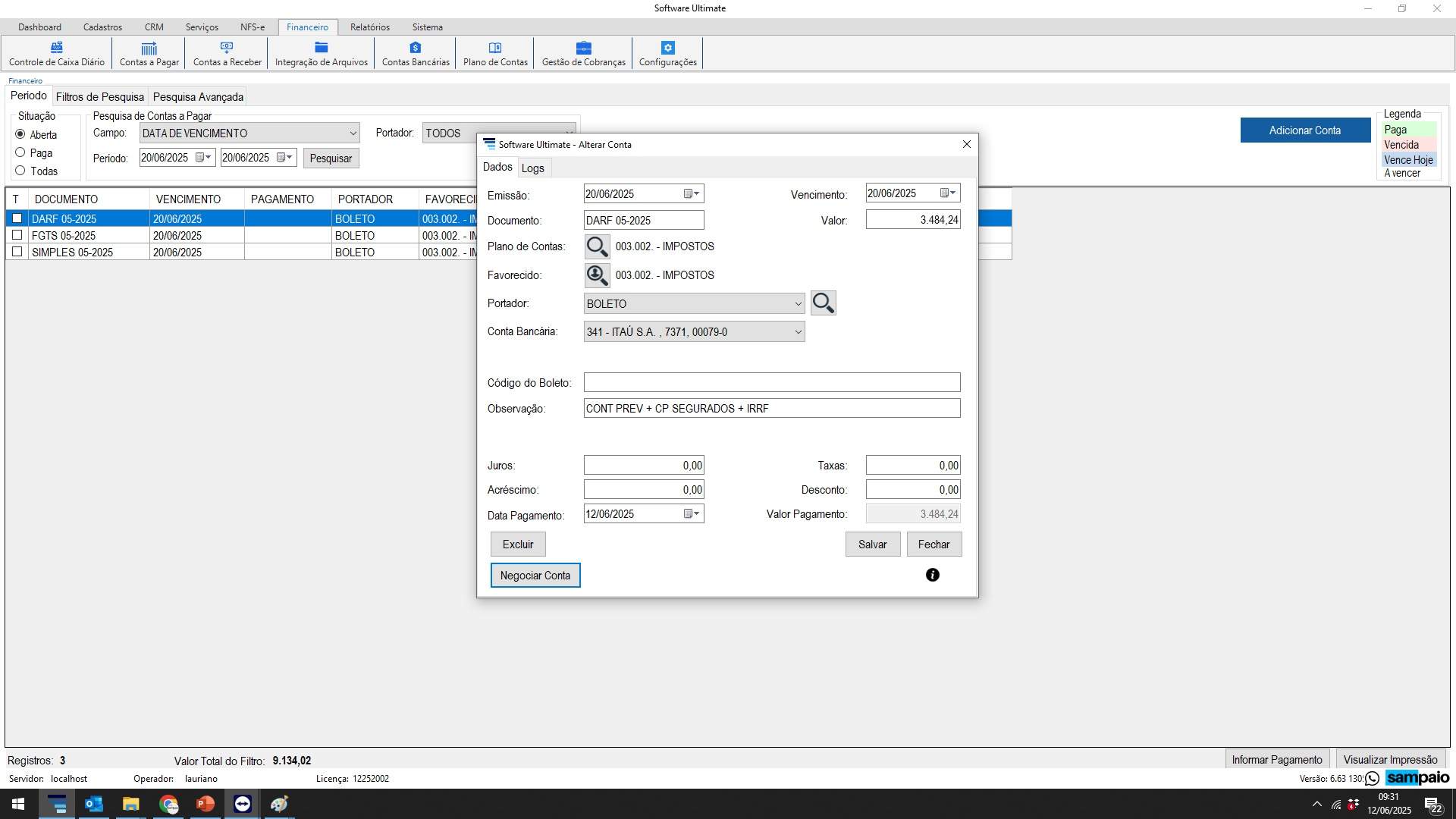Open Relatórios menu tab

click(370, 27)
